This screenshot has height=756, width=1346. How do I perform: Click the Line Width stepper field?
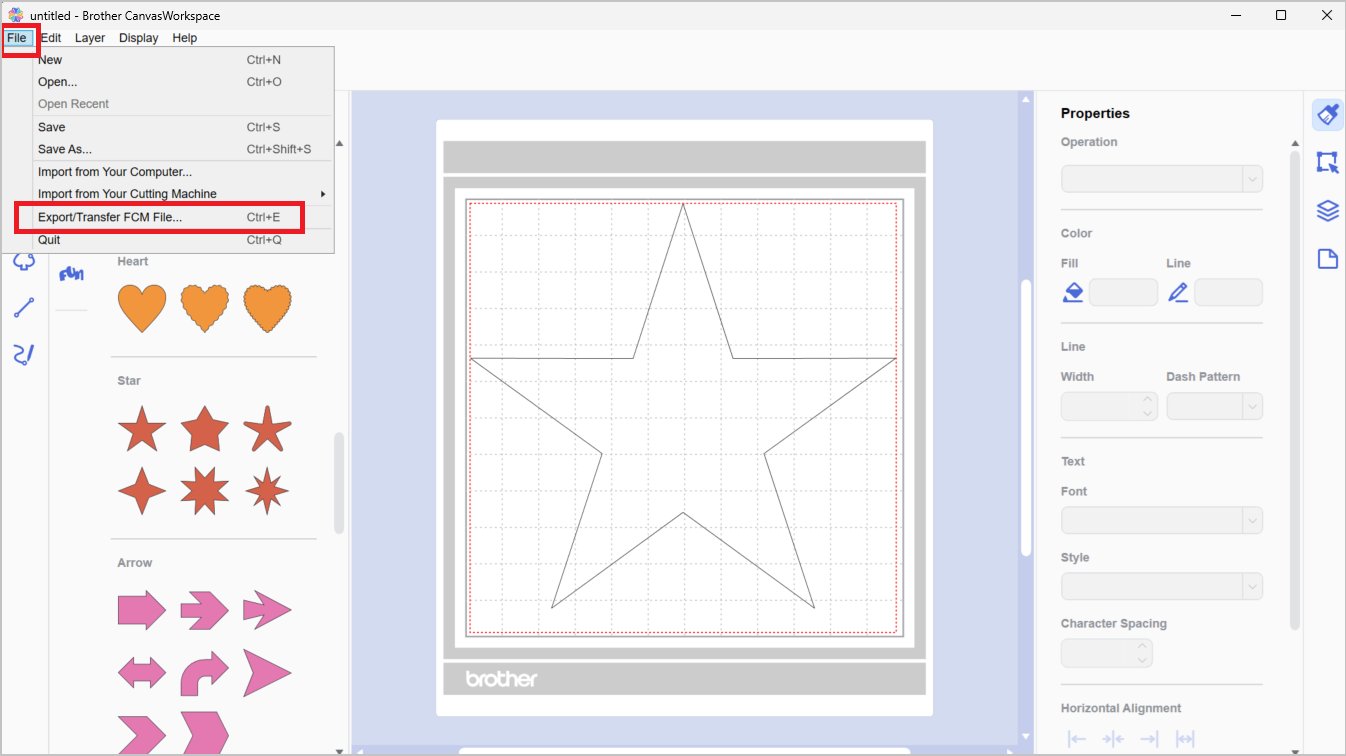click(x=1109, y=407)
